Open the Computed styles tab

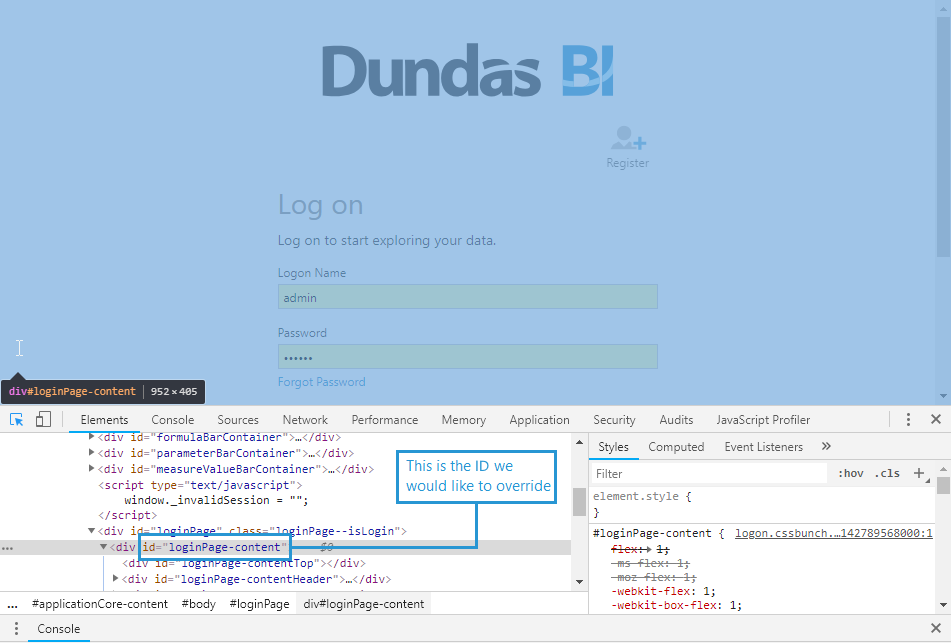point(676,447)
